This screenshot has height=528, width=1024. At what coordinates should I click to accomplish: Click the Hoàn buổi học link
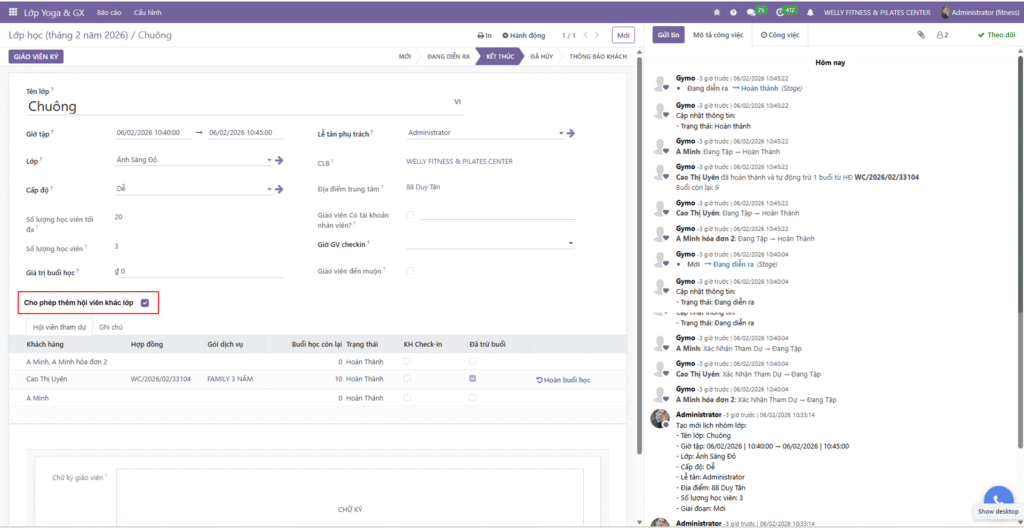click(x=564, y=380)
